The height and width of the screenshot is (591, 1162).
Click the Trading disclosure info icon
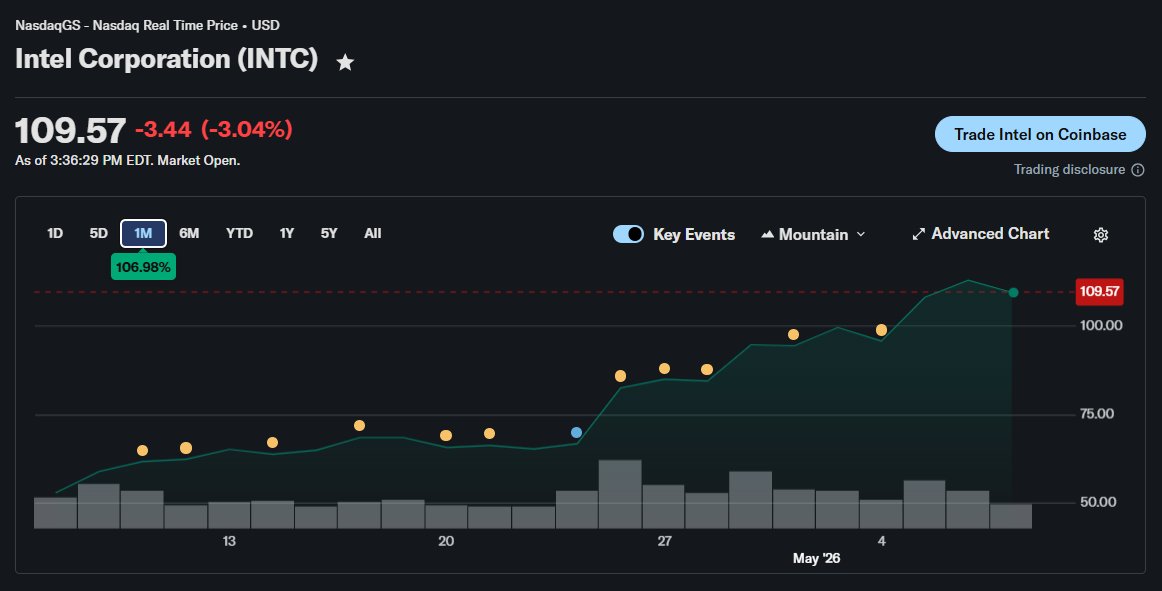click(x=1138, y=170)
